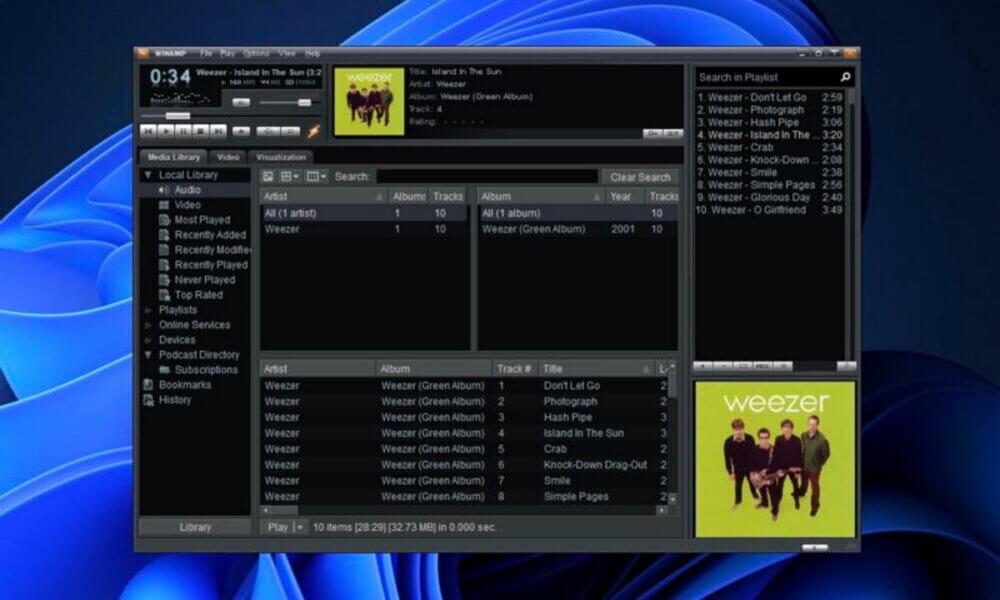Switch to the Visualization tab
The height and width of the screenshot is (600, 1000).
point(281,157)
